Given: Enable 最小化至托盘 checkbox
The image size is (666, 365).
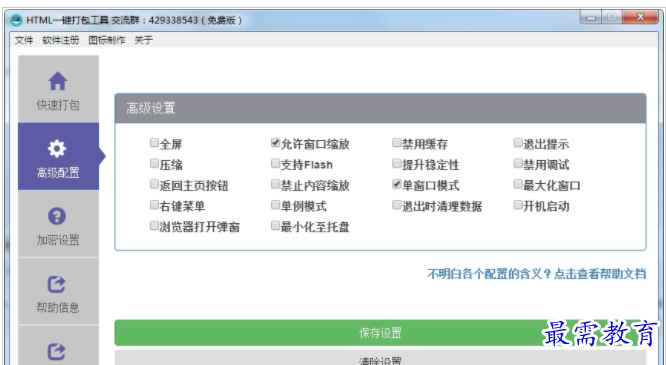Looking at the screenshot, I should click(276, 226).
